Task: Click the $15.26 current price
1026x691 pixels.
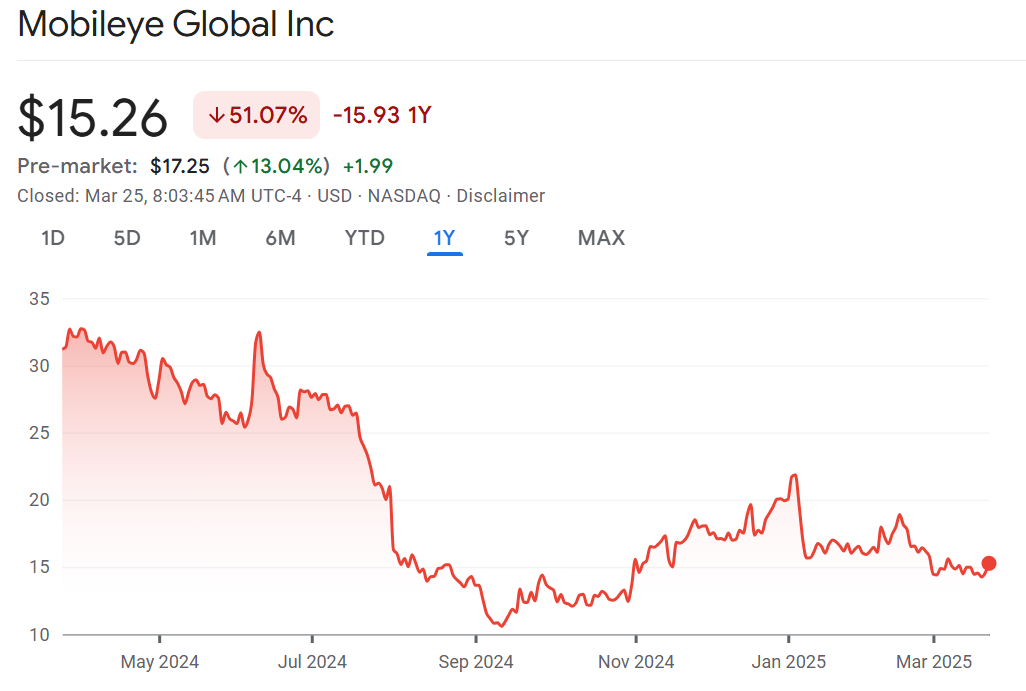Action: (93, 118)
